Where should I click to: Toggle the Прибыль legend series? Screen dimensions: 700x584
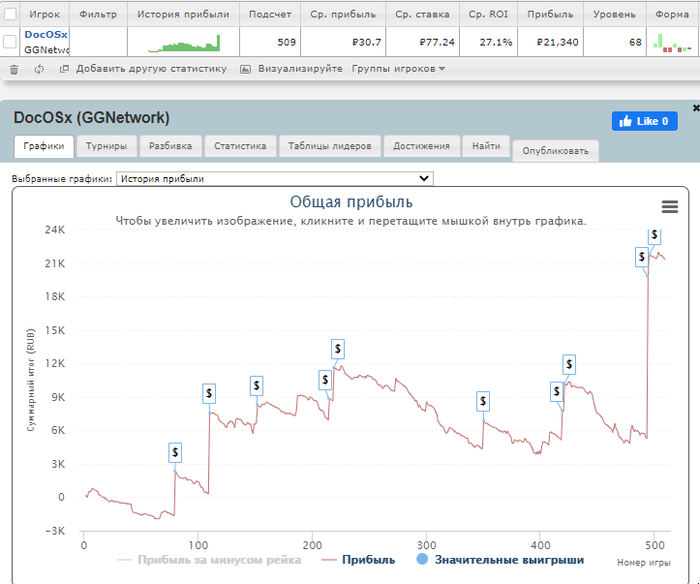(358, 560)
